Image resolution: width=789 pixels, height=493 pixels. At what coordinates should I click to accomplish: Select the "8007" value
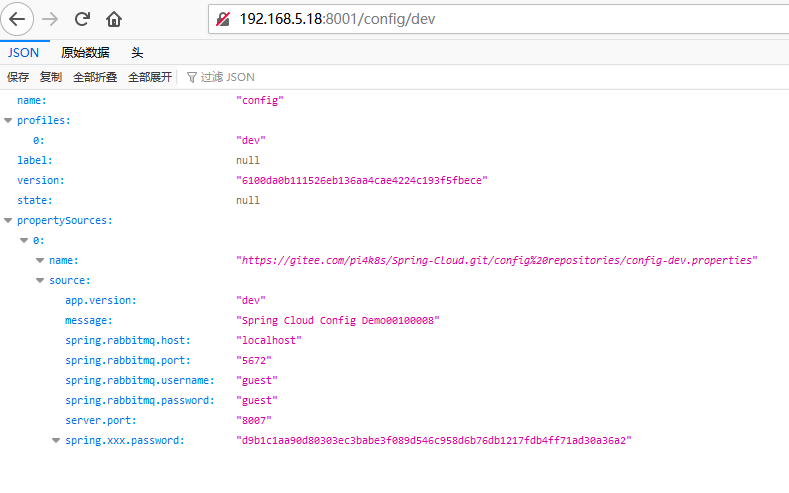coord(254,421)
